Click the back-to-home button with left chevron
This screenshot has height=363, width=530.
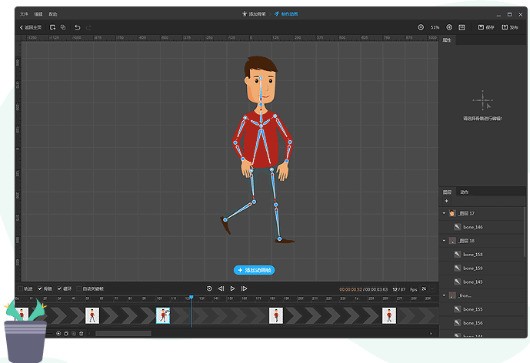coord(30,27)
